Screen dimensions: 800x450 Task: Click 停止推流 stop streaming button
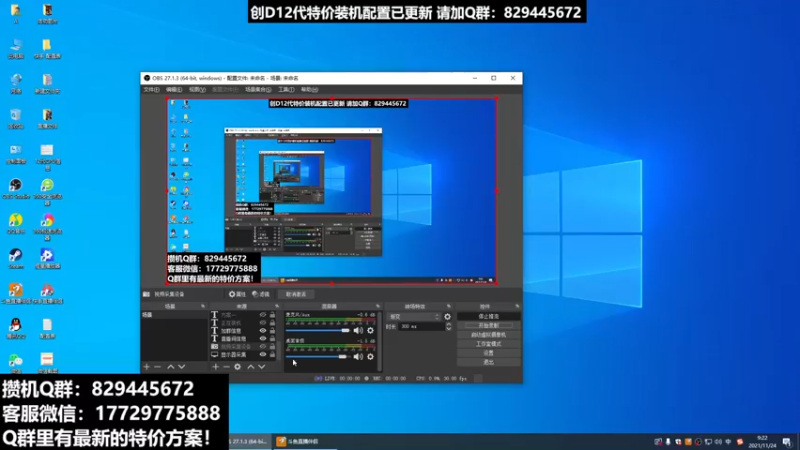click(488, 316)
